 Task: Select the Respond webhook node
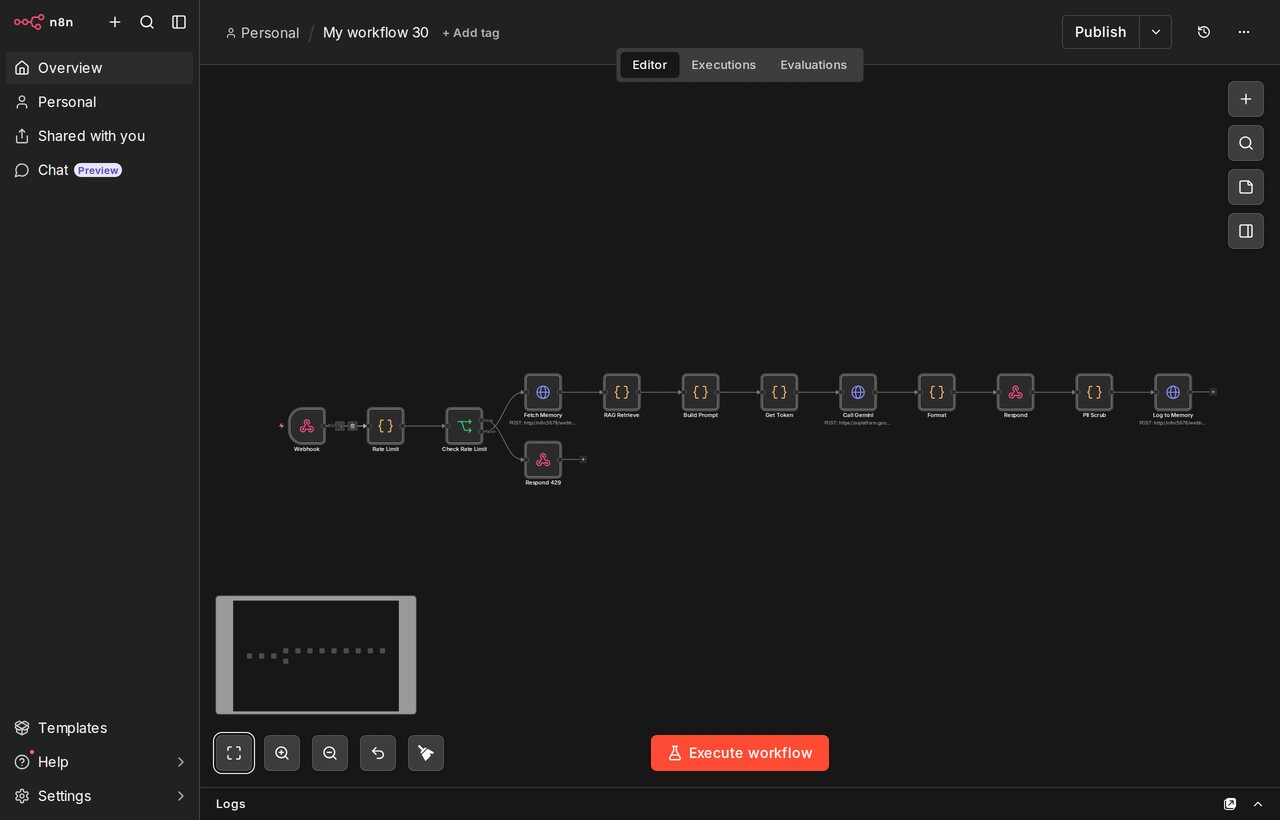click(1015, 392)
